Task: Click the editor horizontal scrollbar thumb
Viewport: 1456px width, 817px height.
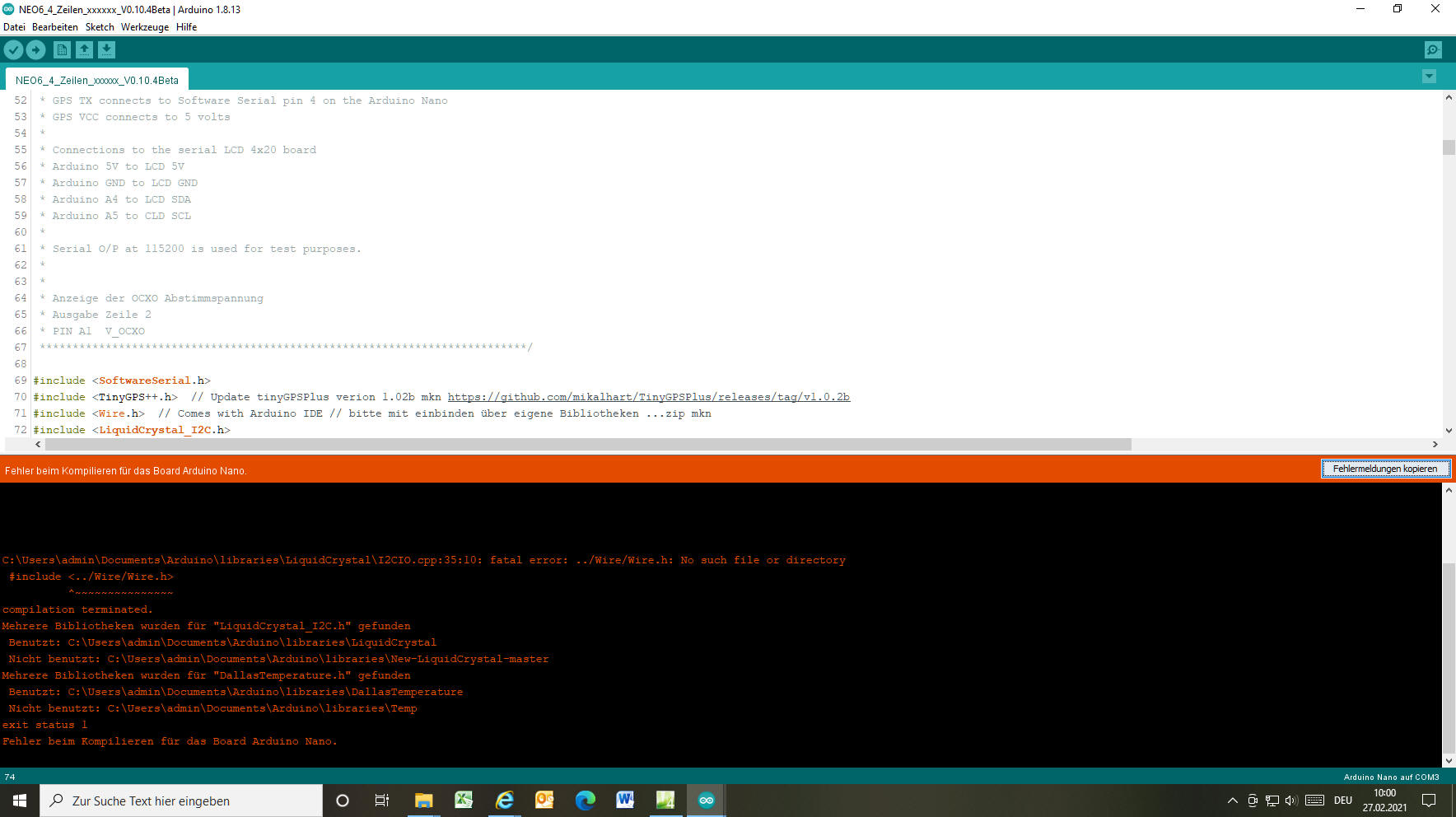Action: click(588, 444)
